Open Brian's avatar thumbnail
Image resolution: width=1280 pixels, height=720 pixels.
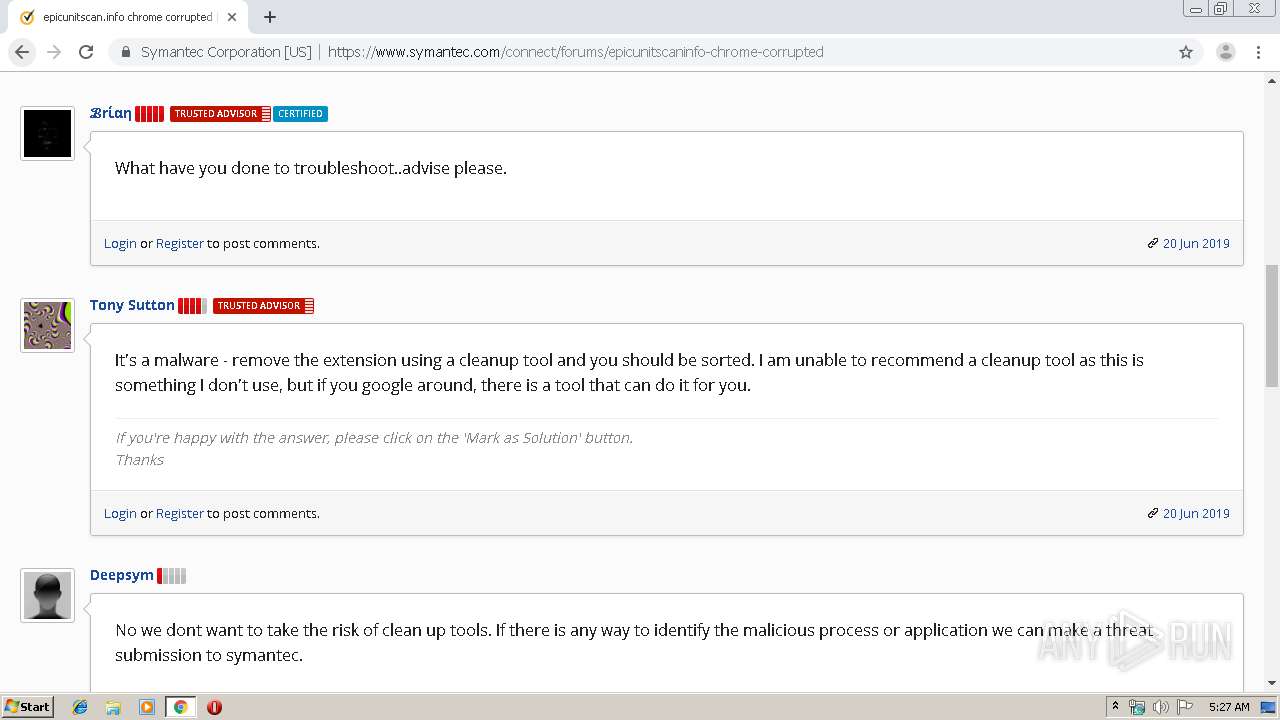[47, 133]
